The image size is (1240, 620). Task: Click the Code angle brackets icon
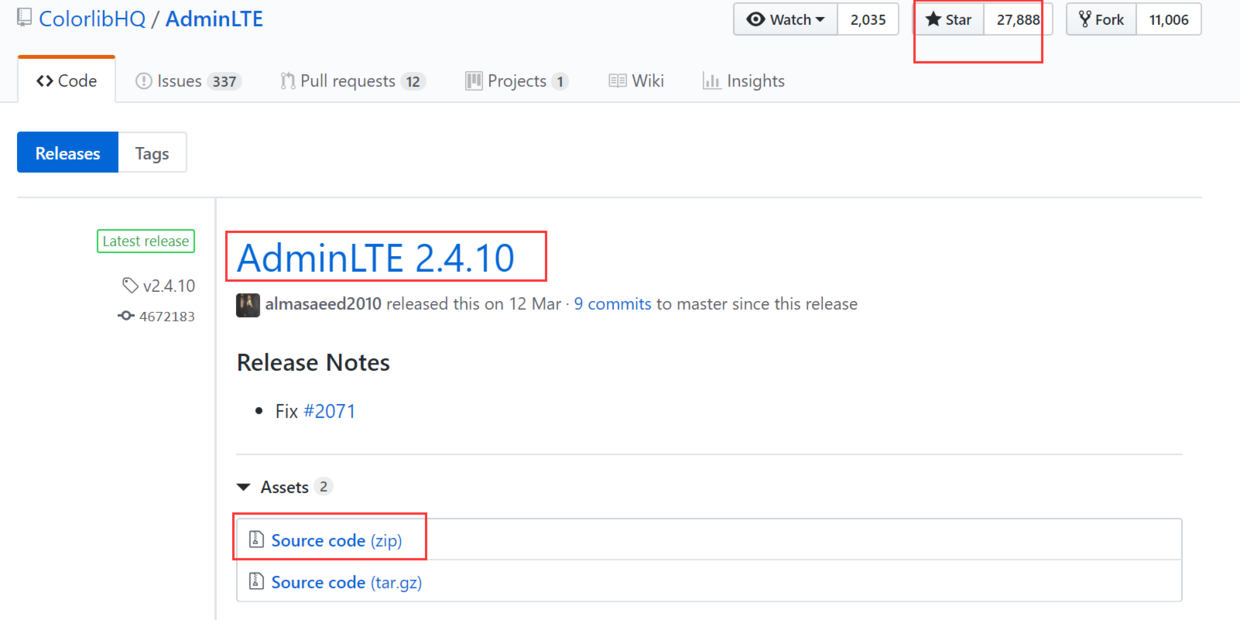pyautogui.click(x=45, y=81)
